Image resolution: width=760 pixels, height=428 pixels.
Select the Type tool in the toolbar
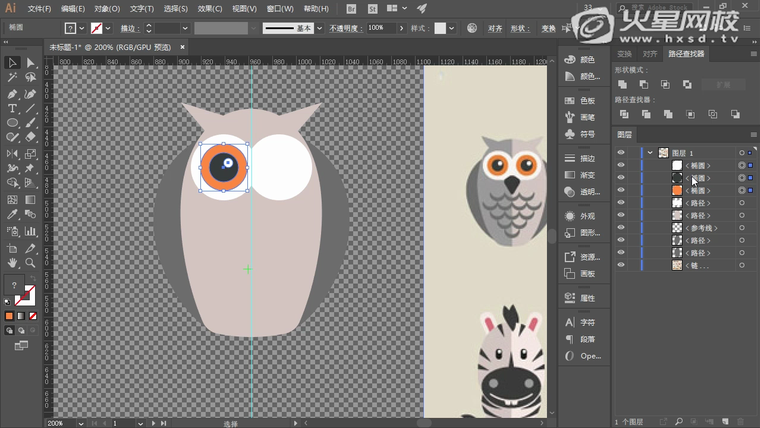point(12,108)
